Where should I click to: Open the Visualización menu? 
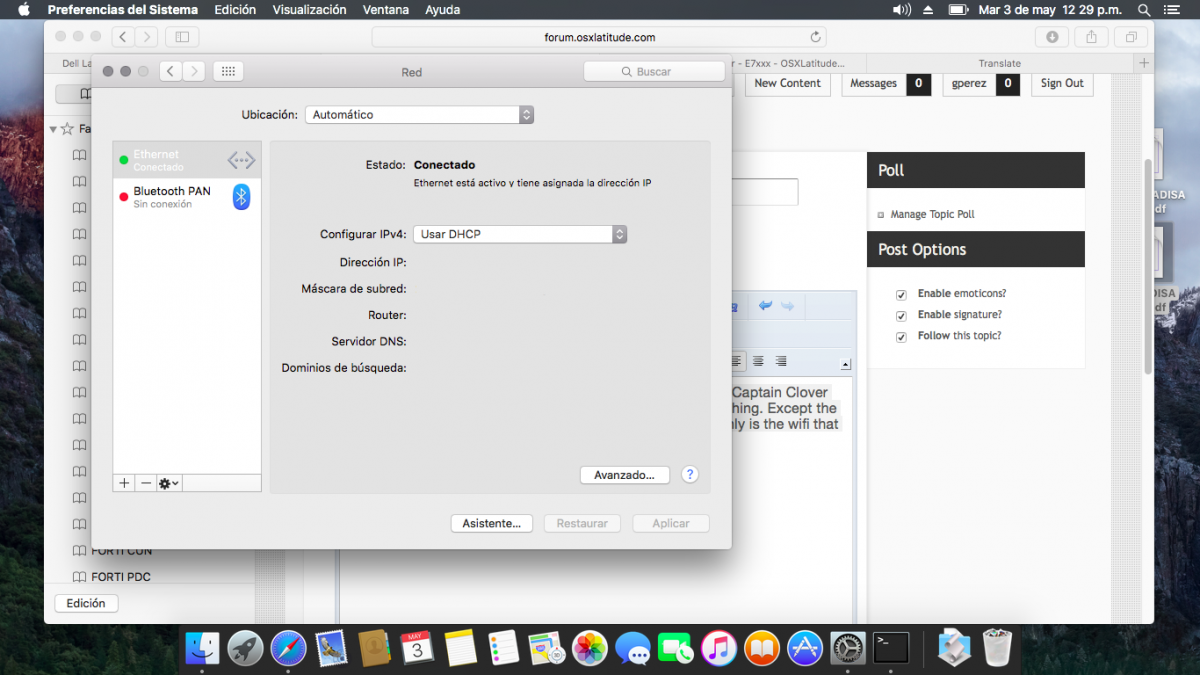[309, 10]
